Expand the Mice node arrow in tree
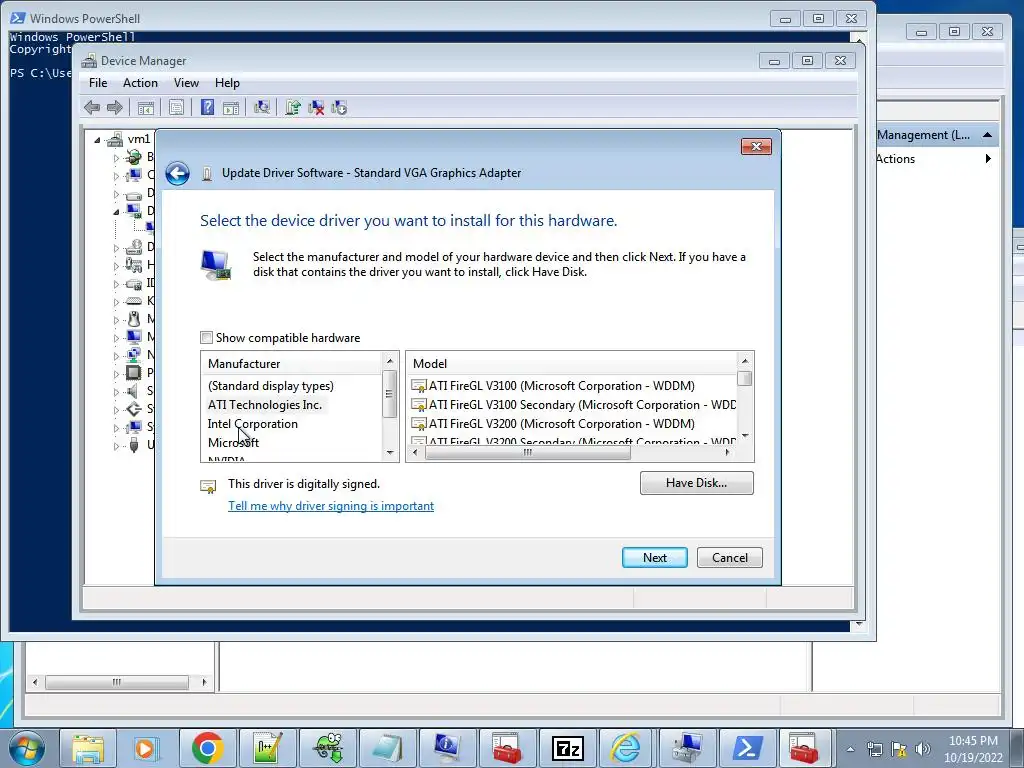Viewport: 1024px width, 768px height. pos(116,320)
